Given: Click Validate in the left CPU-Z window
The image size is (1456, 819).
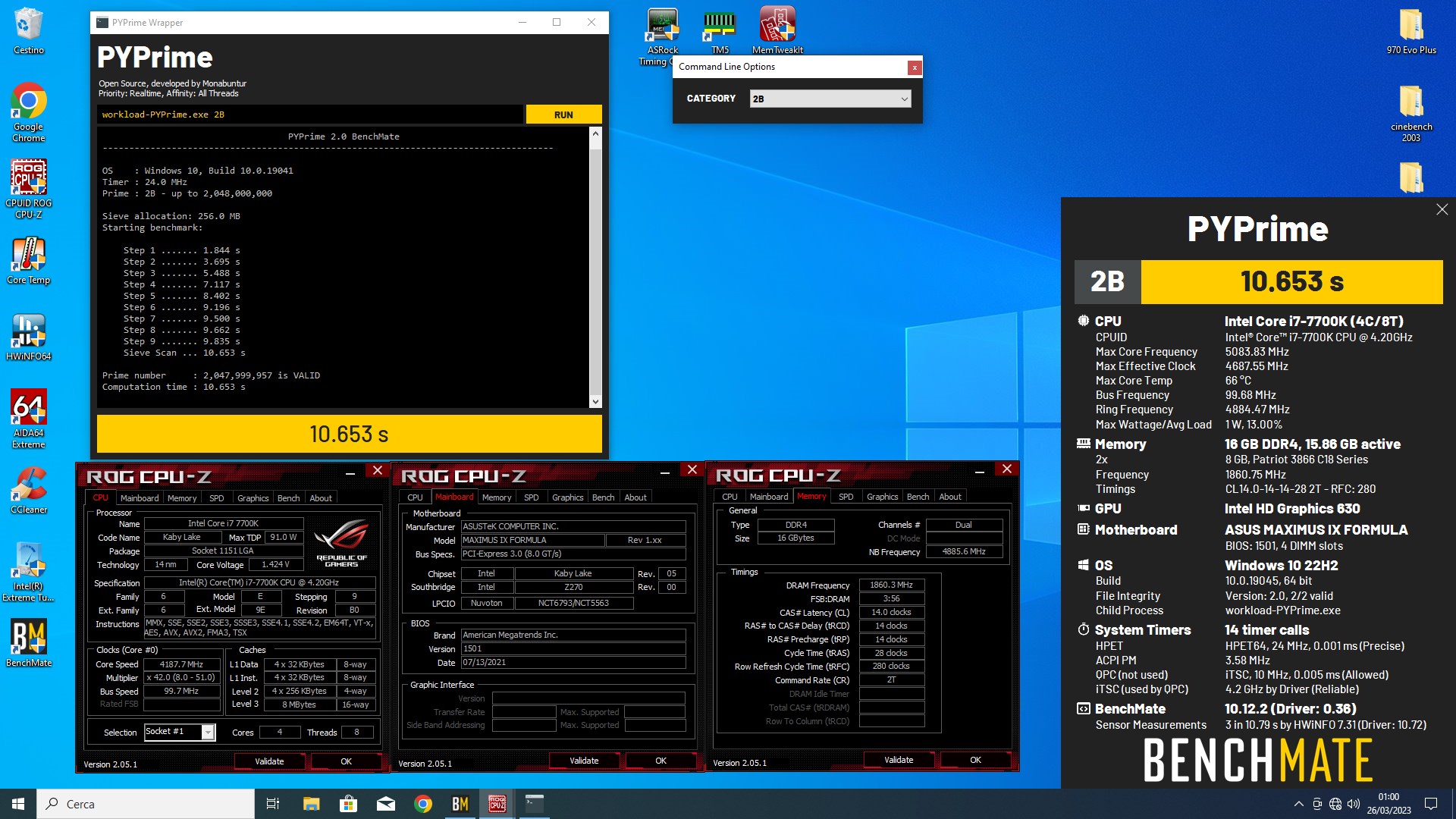Looking at the screenshot, I should coord(269,761).
